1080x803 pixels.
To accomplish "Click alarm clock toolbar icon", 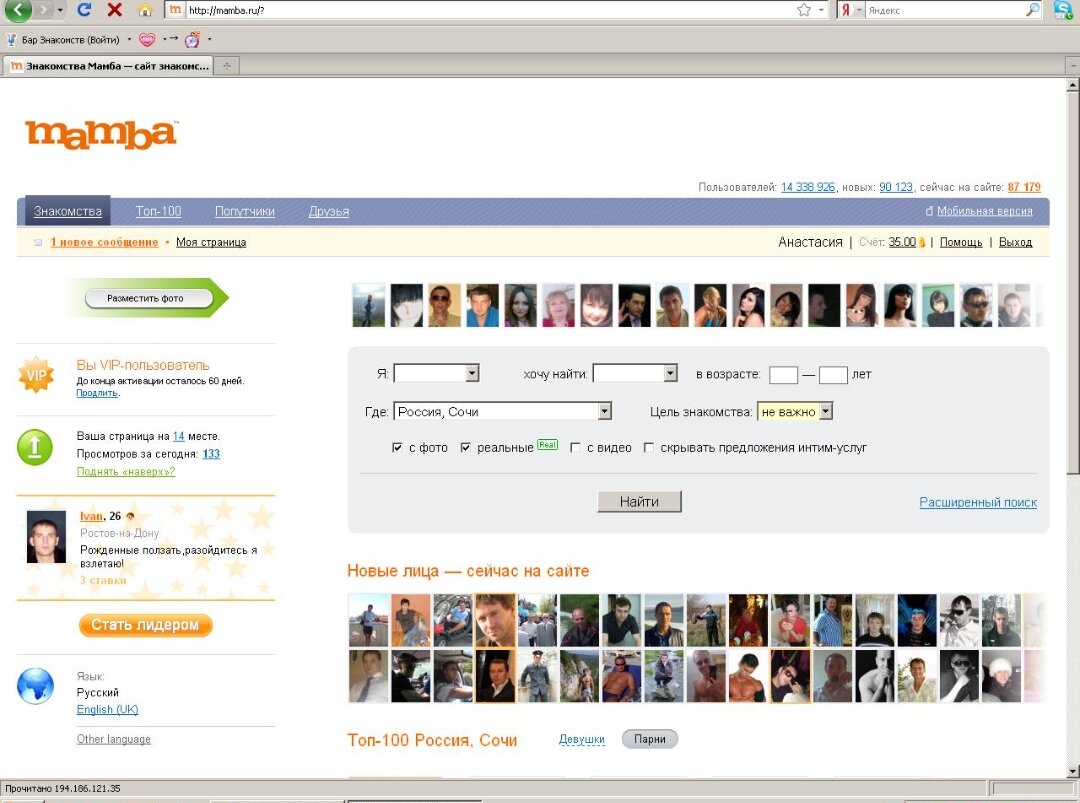I will coord(192,39).
